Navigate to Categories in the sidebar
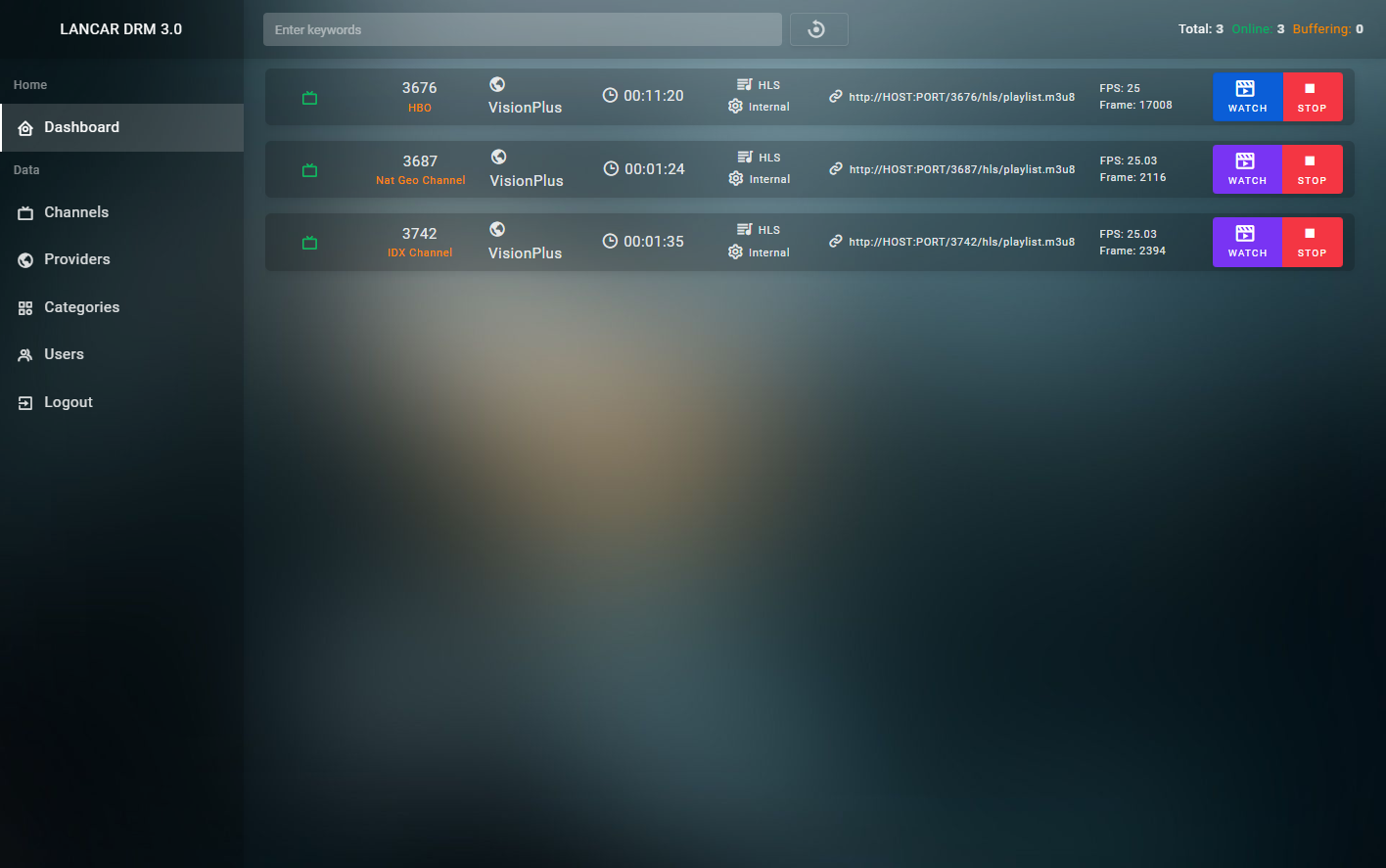 point(81,307)
